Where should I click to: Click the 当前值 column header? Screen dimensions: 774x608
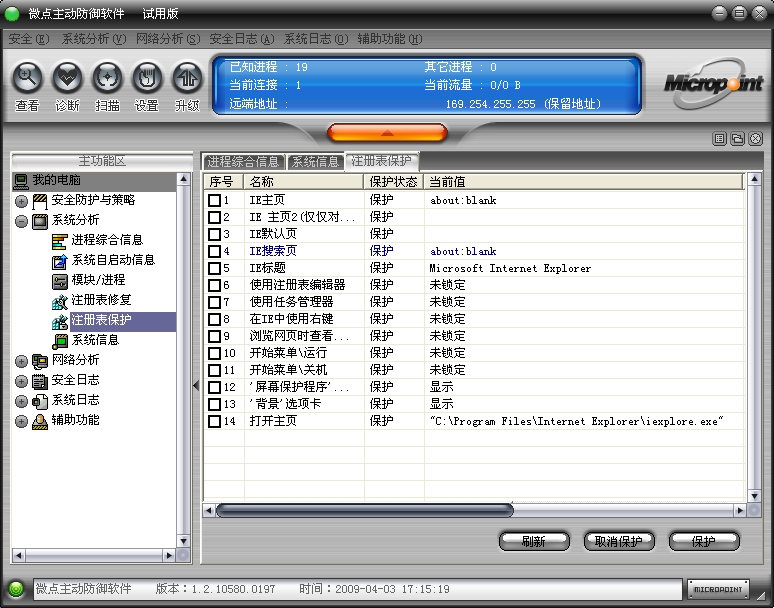pos(583,182)
